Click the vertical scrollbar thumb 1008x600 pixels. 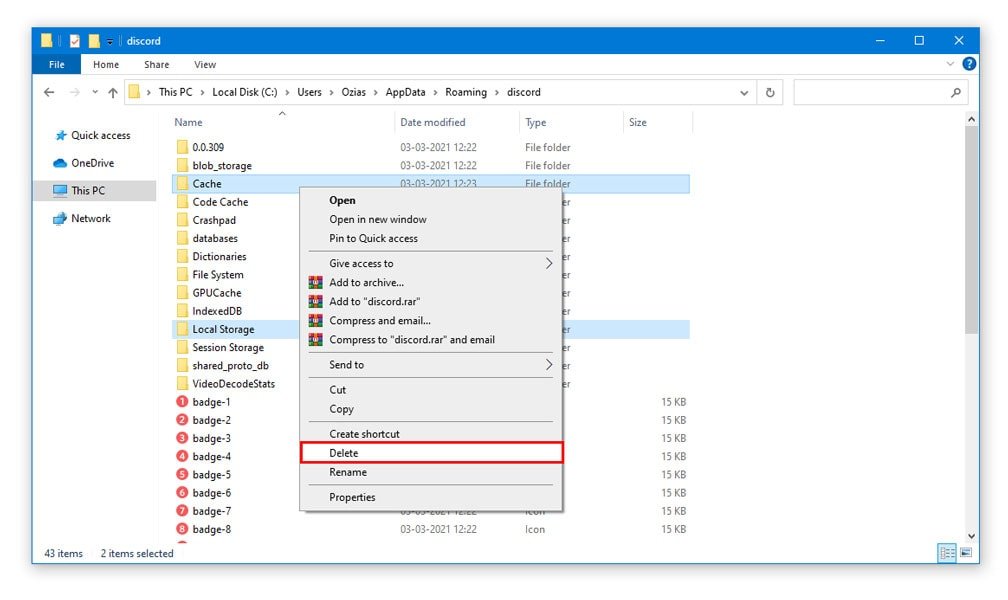(971, 229)
